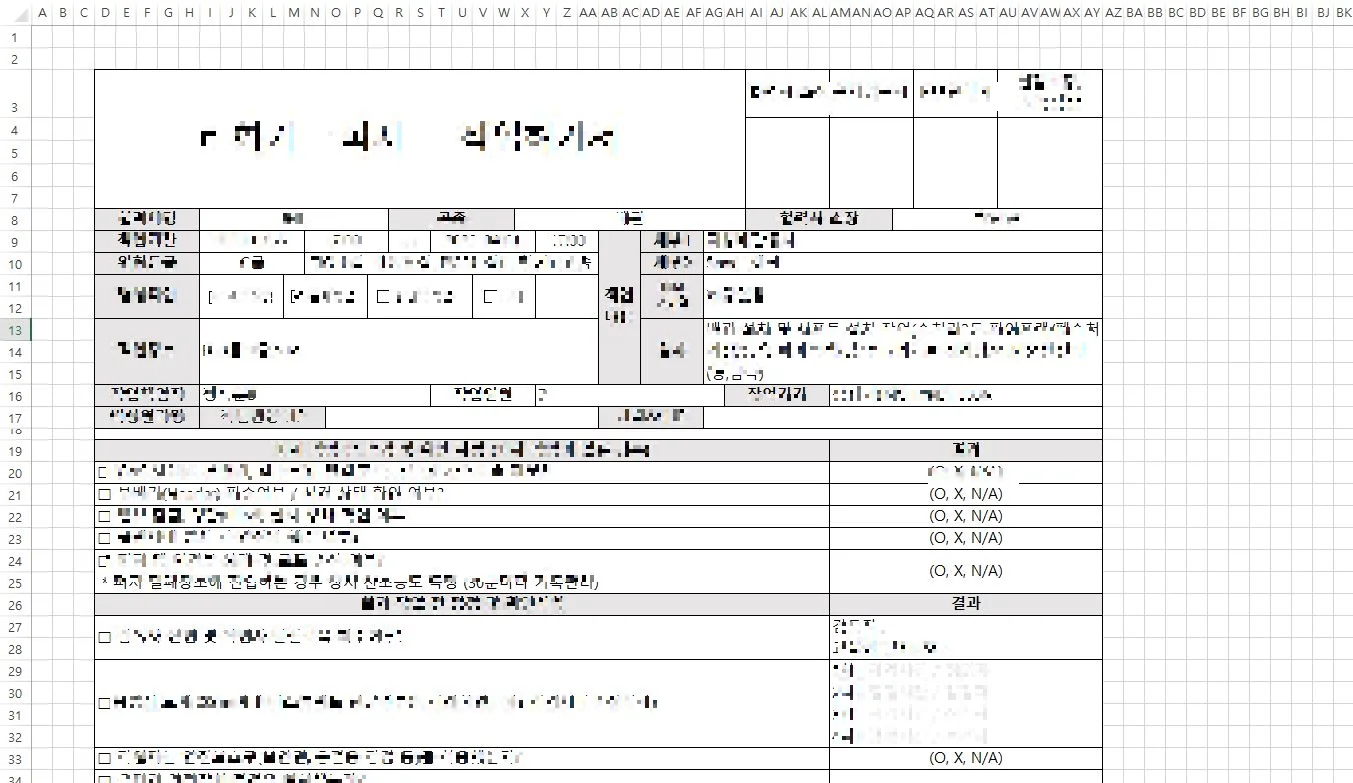Tick the checked checkbox in row 11
1353x783 pixels.
pos(295,297)
